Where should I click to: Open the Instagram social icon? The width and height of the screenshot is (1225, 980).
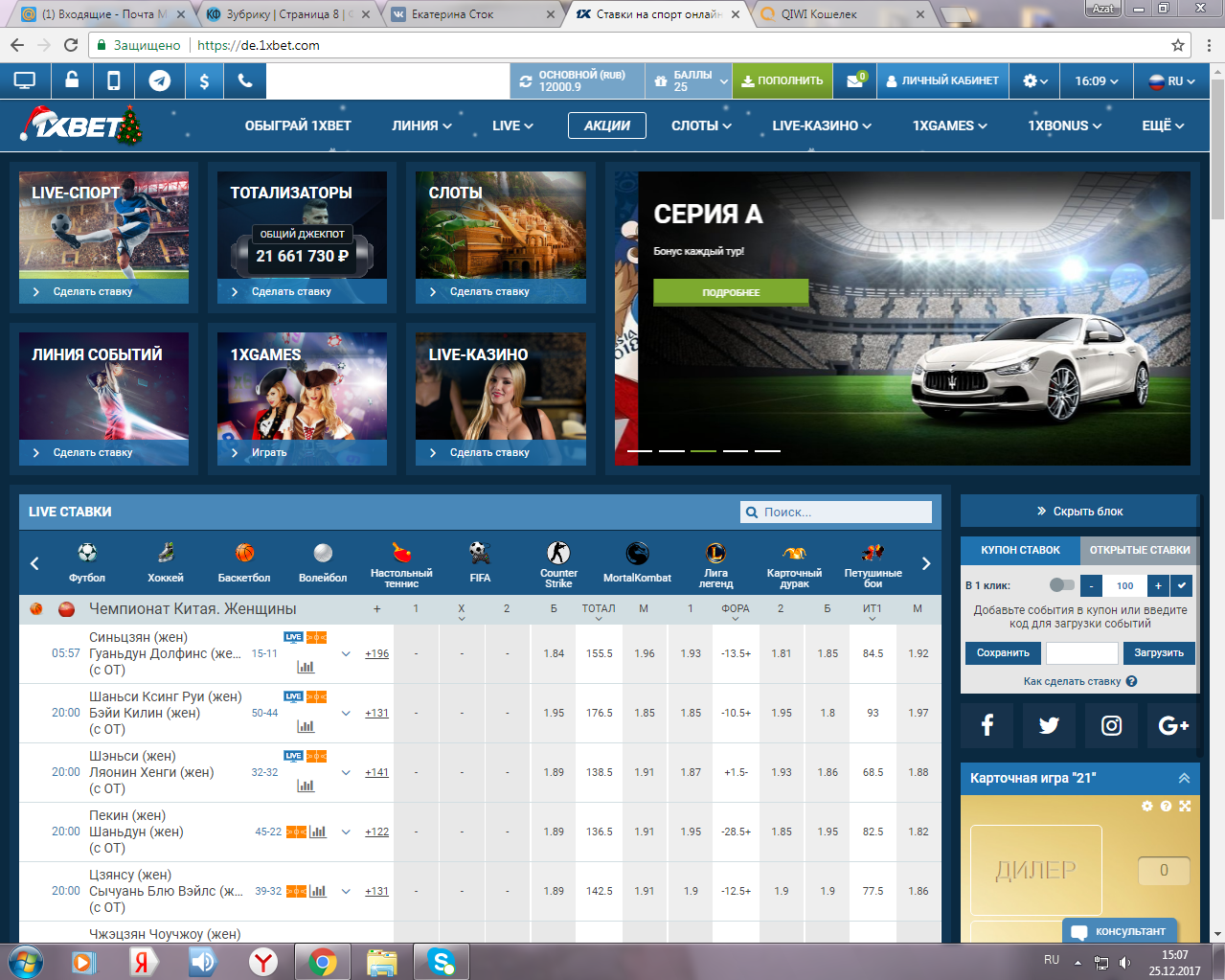1111,725
